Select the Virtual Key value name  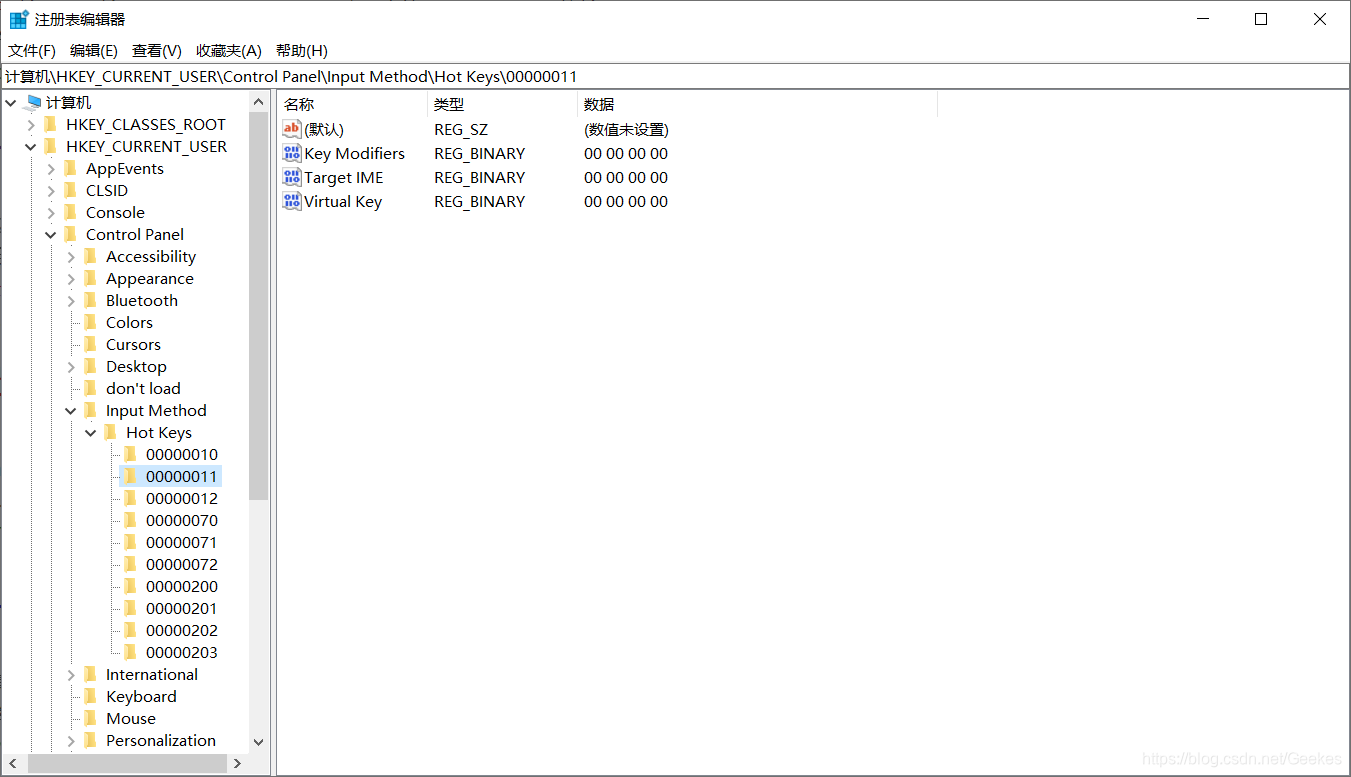click(343, 201)
